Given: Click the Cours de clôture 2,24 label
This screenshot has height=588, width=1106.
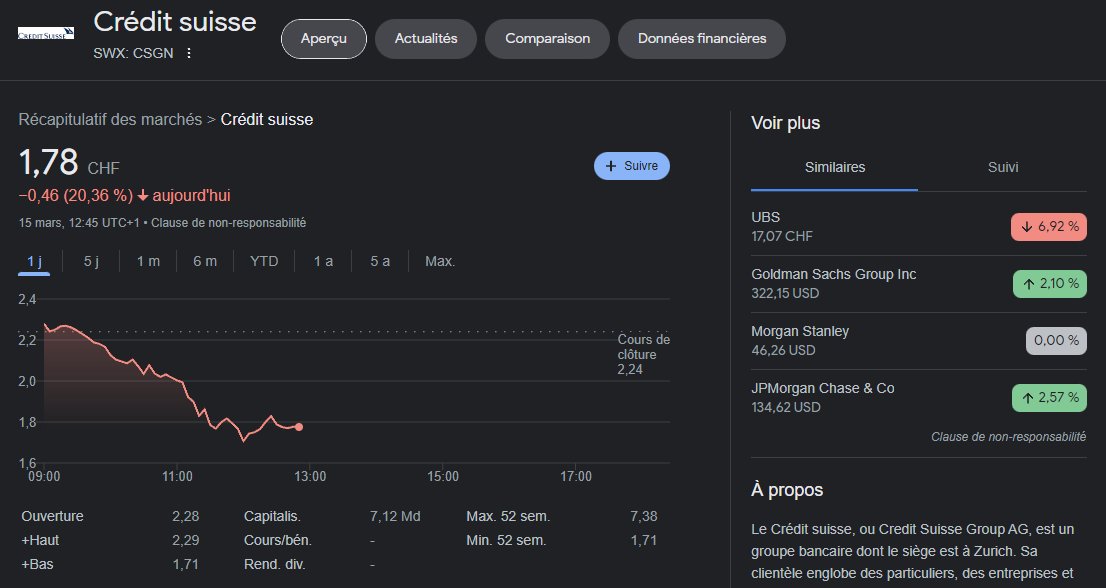Looking at the screenshot, I should [643, 354].
